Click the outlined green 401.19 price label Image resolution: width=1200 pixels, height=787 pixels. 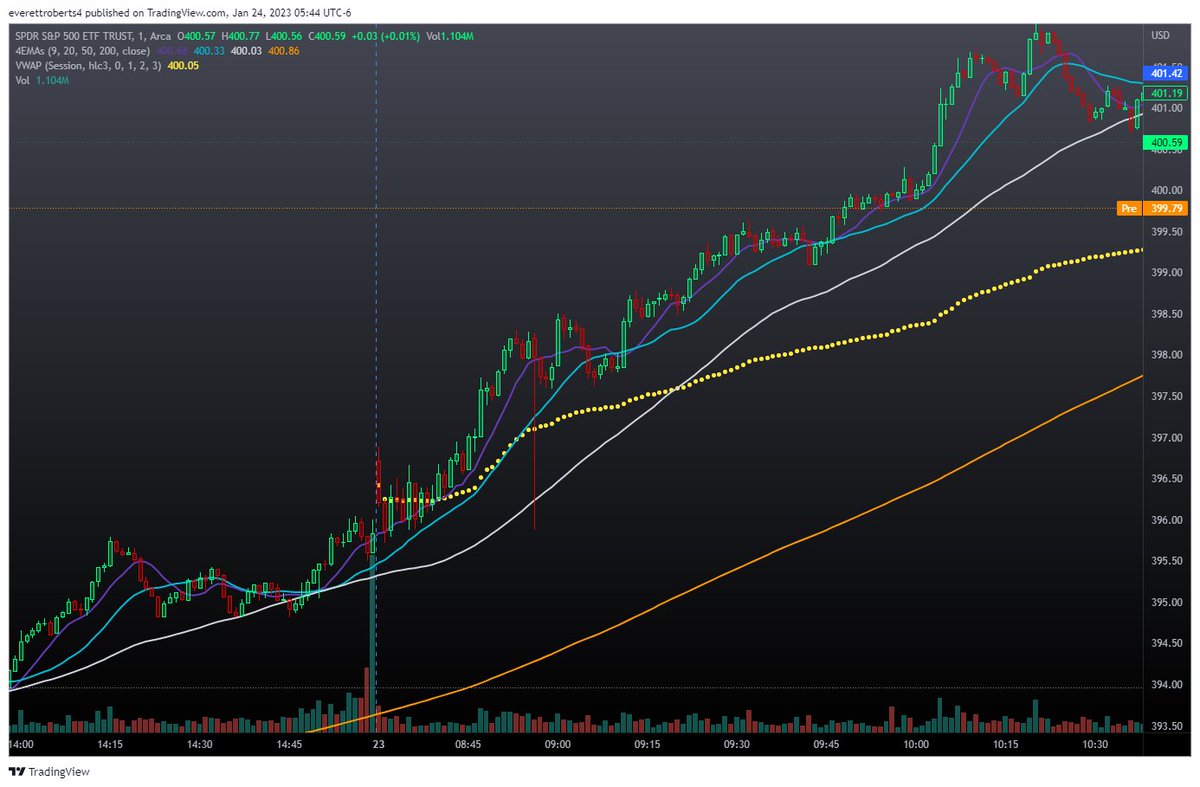(1167, 91)
